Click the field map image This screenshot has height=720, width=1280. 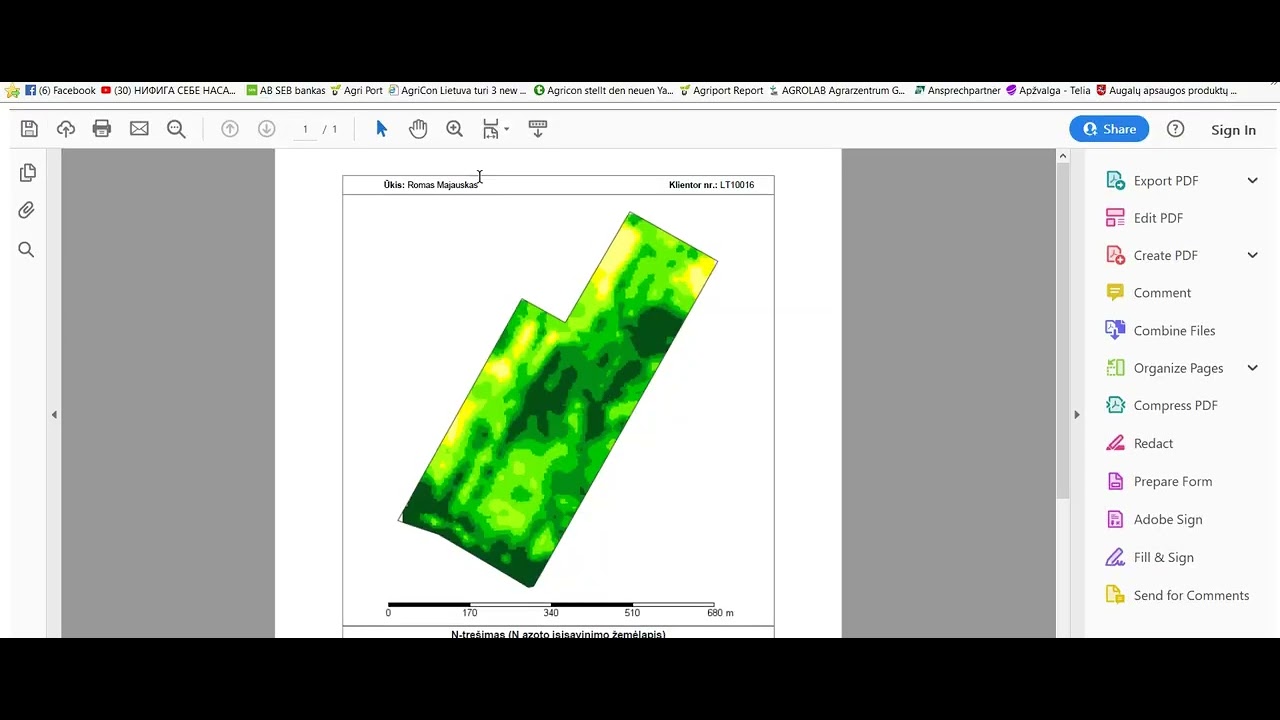click(558, 400)
